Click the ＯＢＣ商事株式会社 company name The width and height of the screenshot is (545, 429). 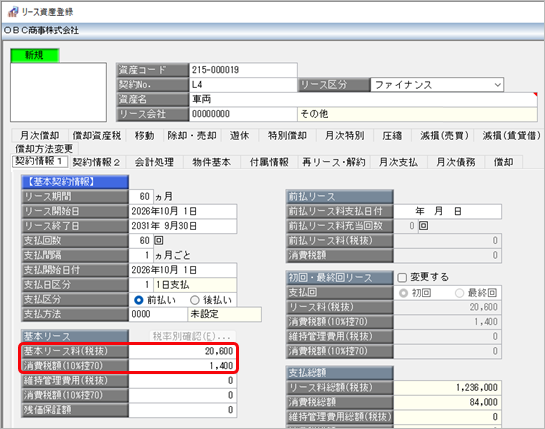(41, 30)
